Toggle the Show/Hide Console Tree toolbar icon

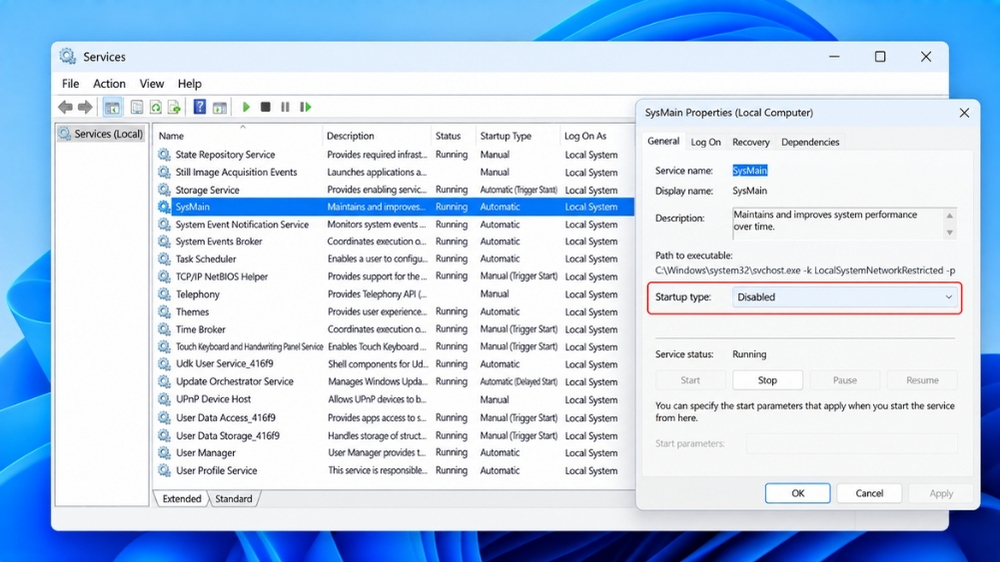(112, 107)
